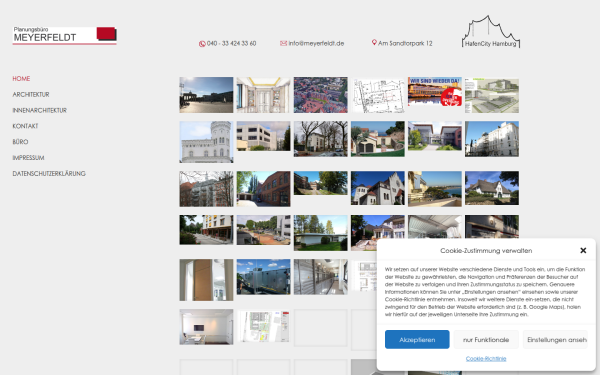
Task: Click the envelope email icon
Action: (284, 43)
